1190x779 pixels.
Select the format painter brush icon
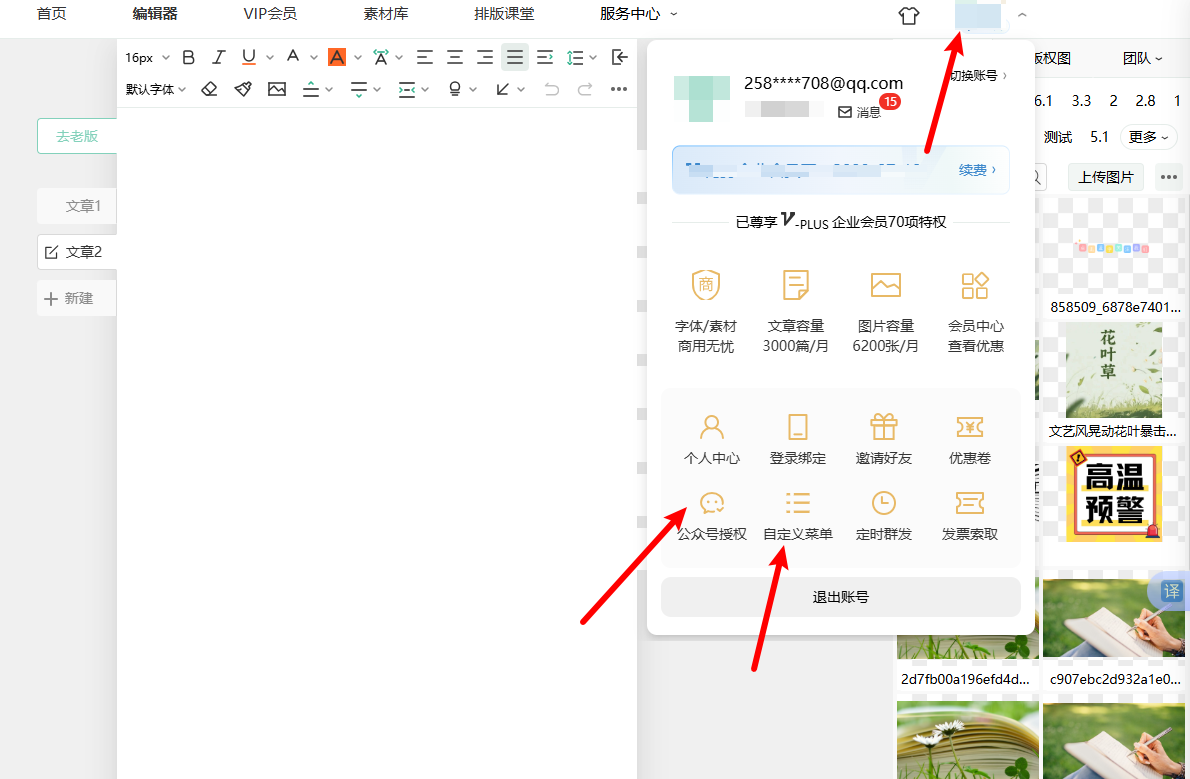click(243, 89)
